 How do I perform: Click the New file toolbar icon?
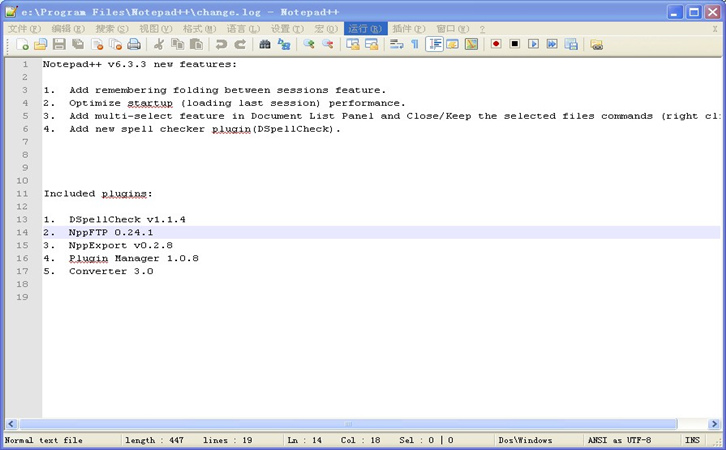click(24, 45)
